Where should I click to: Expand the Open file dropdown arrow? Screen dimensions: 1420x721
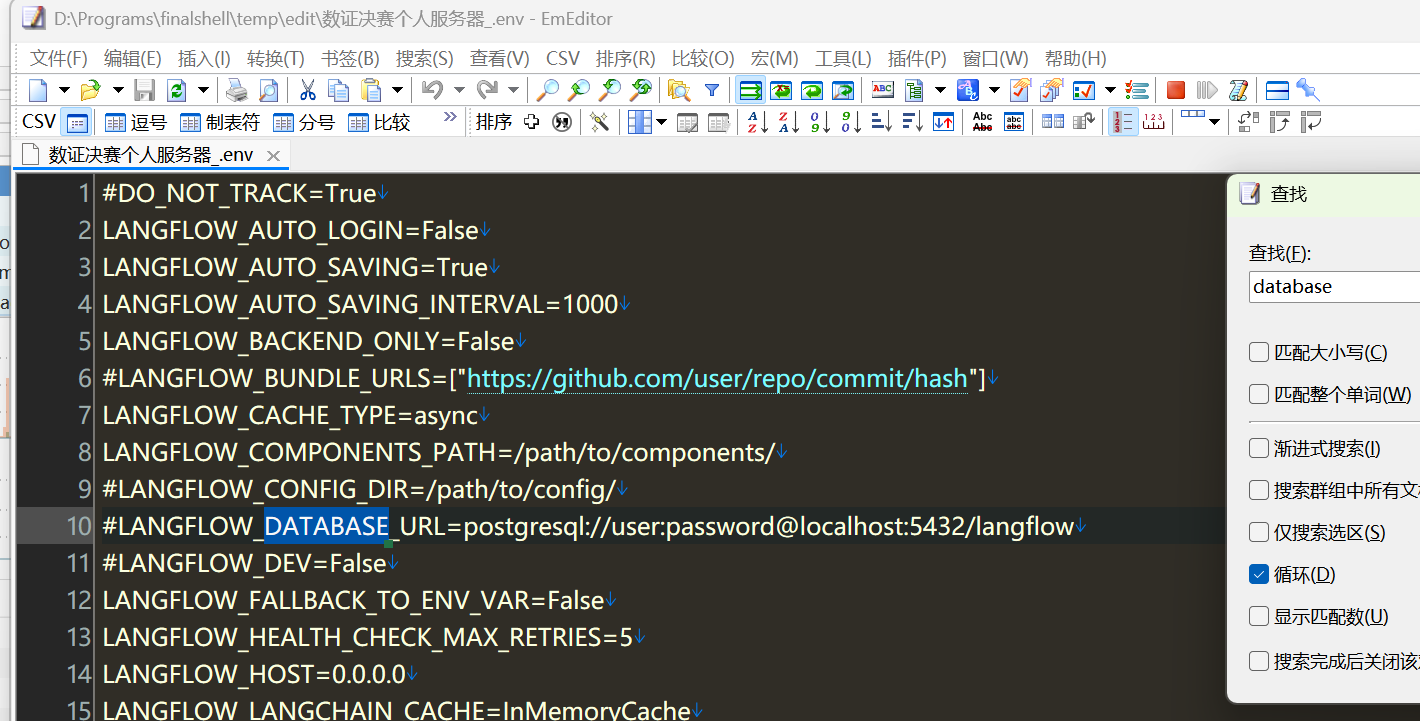[x=117, y=90]
